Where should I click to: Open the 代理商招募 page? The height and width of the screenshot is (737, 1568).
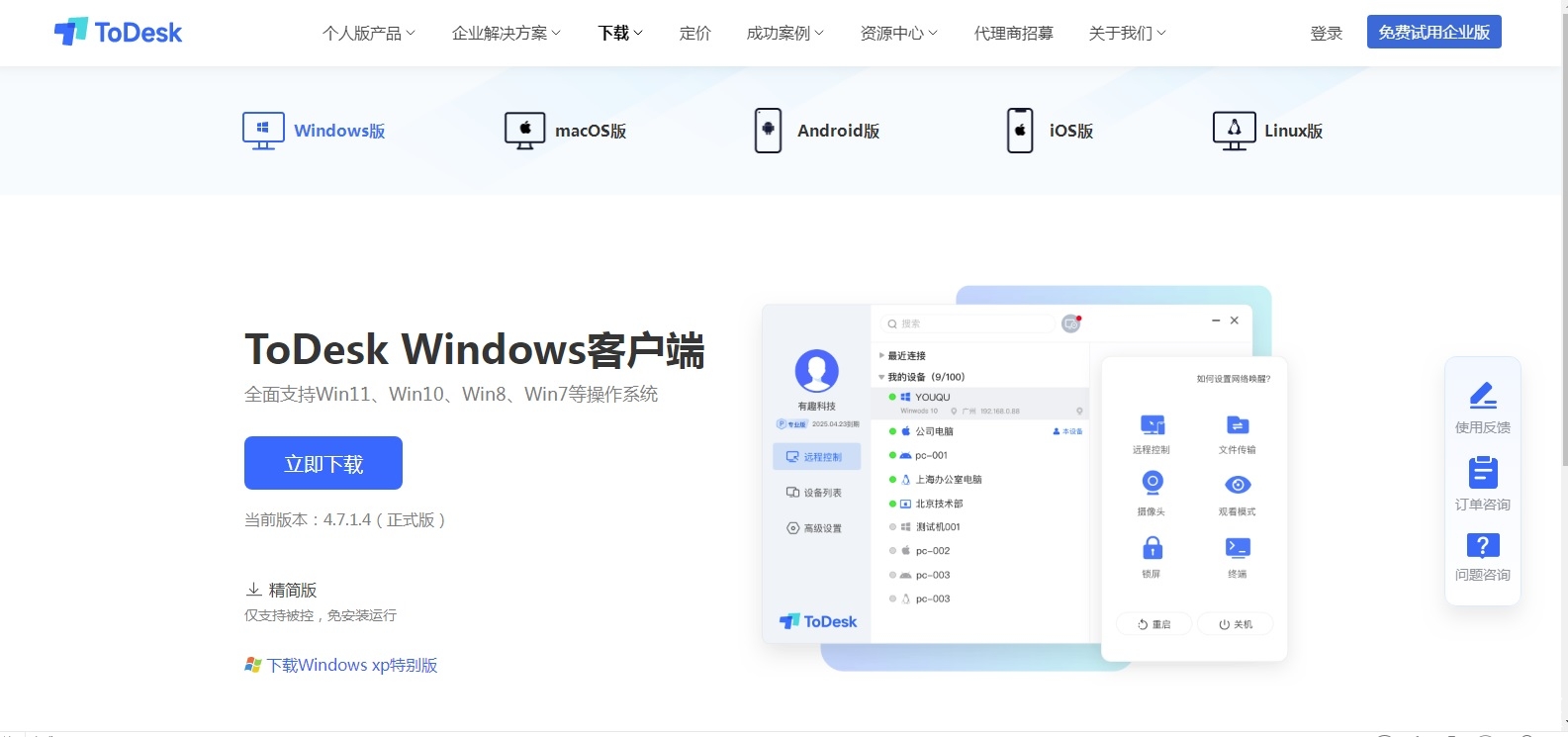[1014, 34]
